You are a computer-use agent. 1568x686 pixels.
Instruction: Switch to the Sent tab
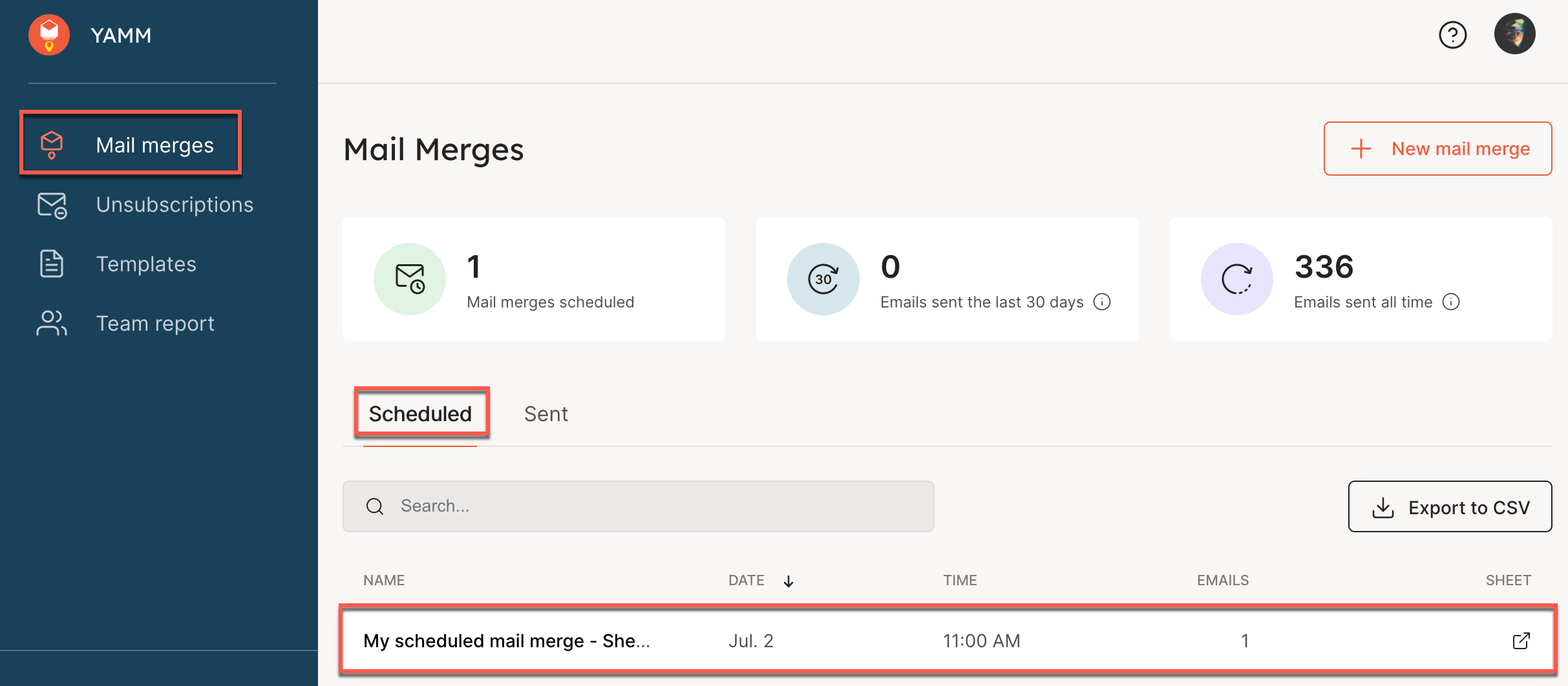point(546,414)
